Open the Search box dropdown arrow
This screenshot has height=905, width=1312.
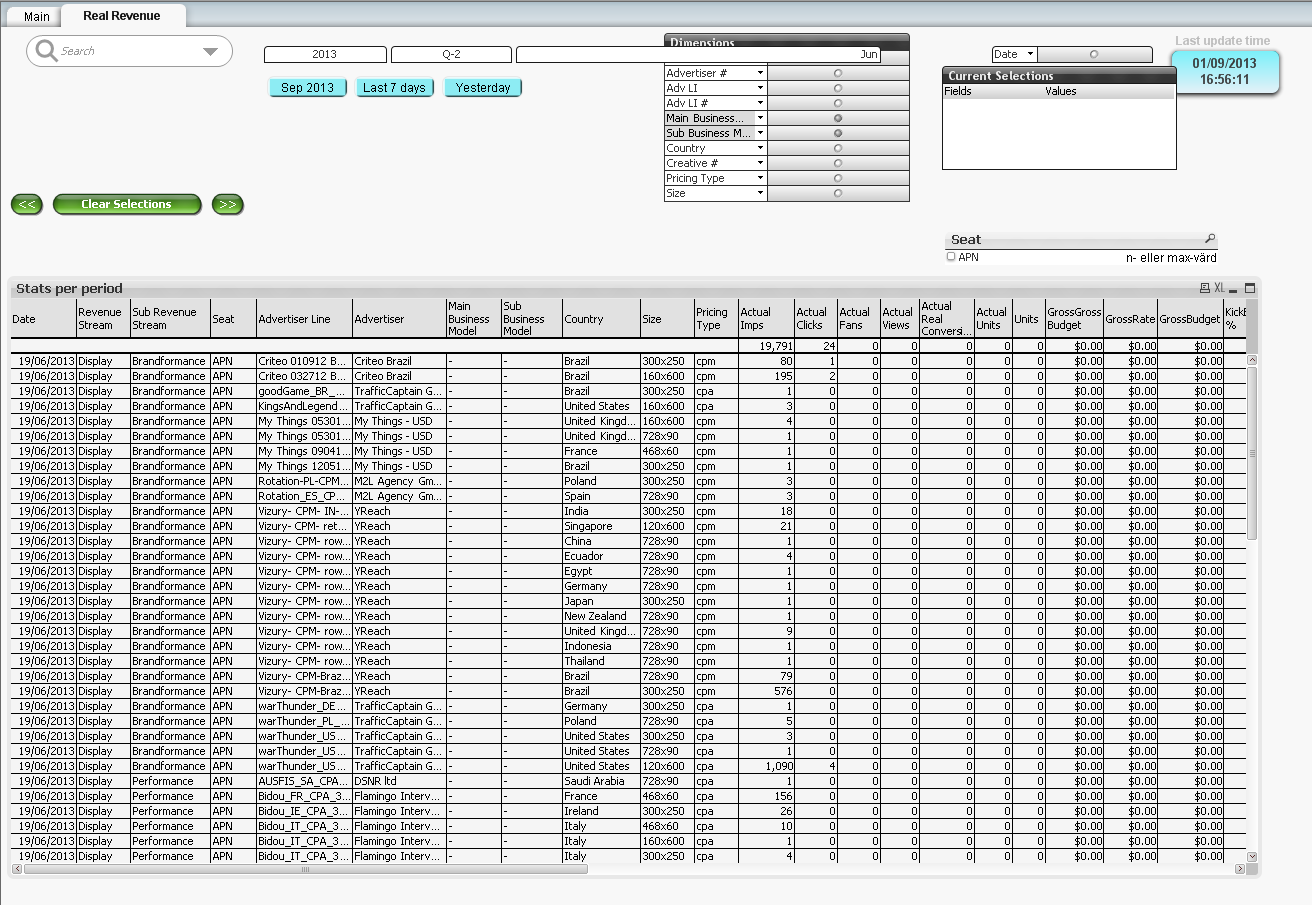[210, 52]
